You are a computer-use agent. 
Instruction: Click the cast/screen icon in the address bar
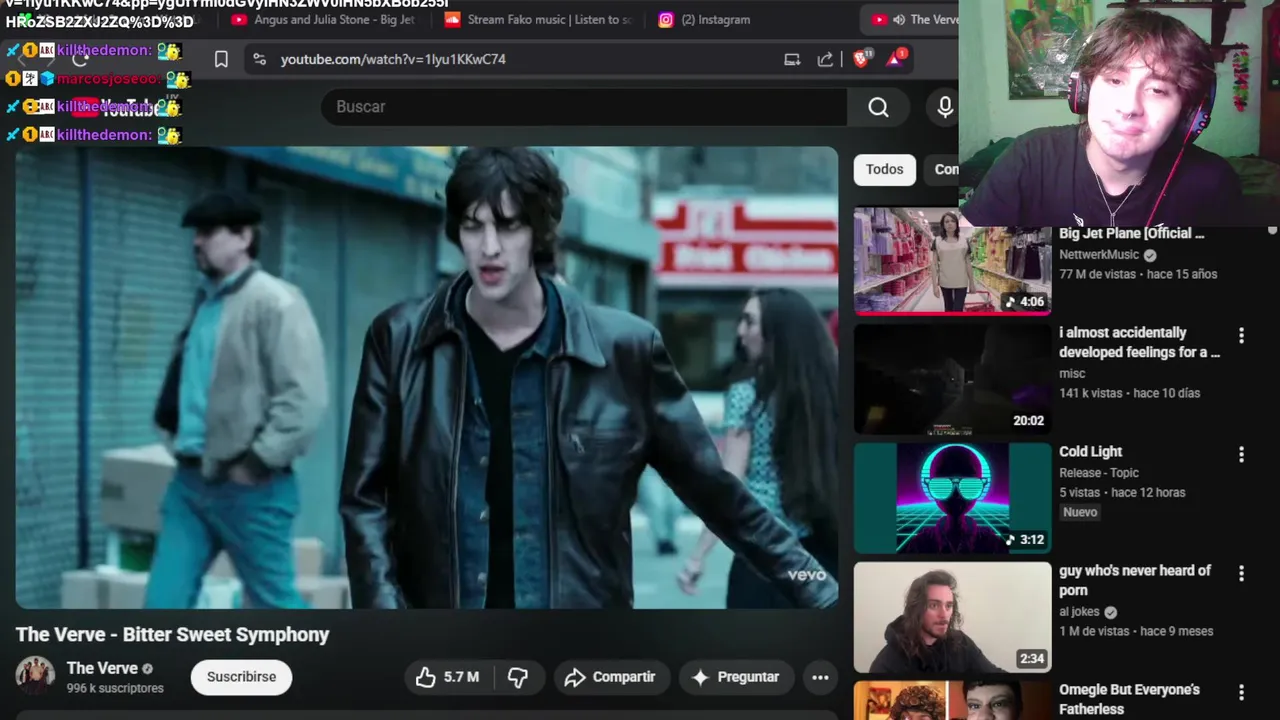click(x=792, y=59)
